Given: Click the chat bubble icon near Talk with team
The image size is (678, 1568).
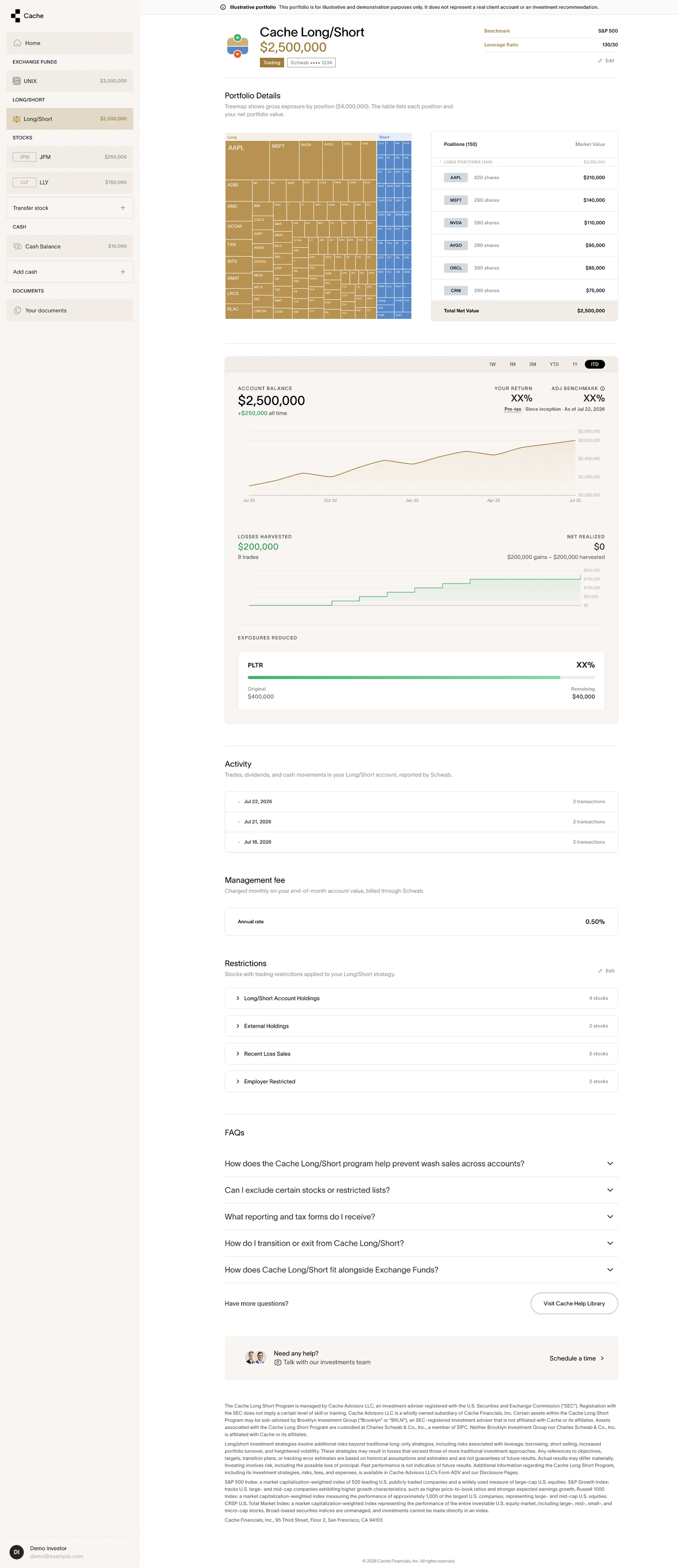Looking at the screenshot, I should (x=278, y=1362).
